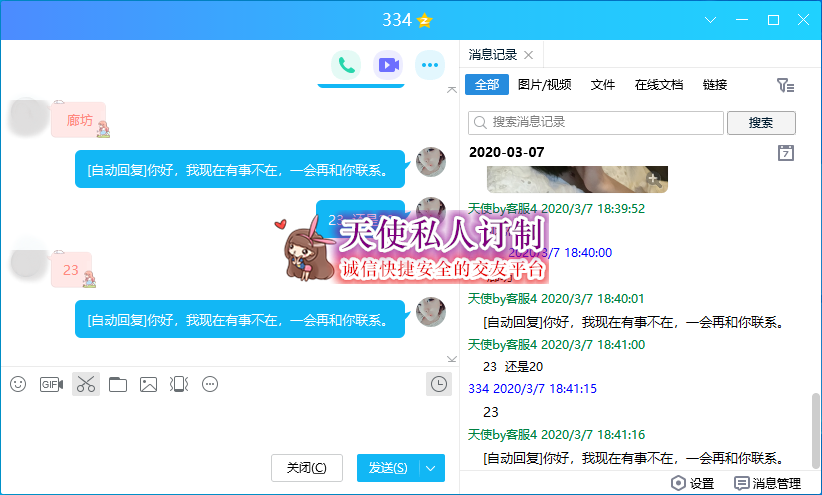Click the send image icon
The image size is (822, 495).
[149, 384]
